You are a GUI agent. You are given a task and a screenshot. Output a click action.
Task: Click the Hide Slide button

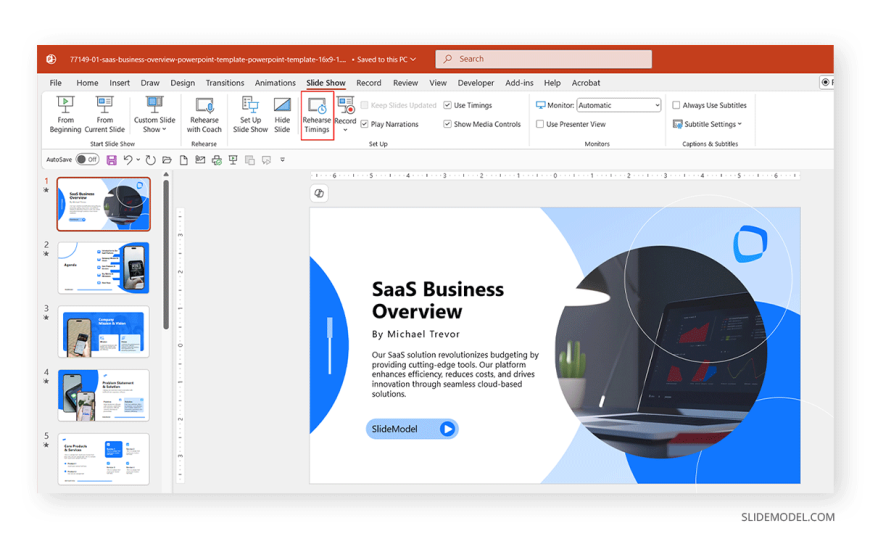[282, 114]
